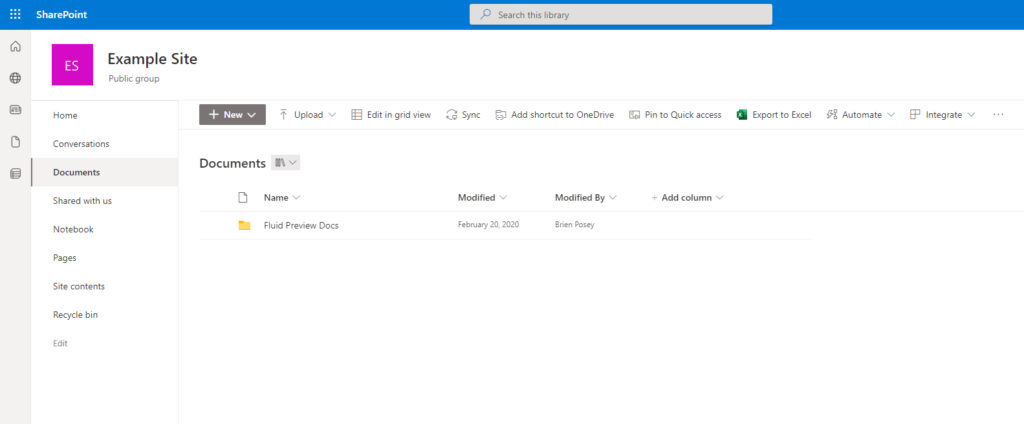
Task: Open the Home icon in app bar
Action: pos(15,46)
